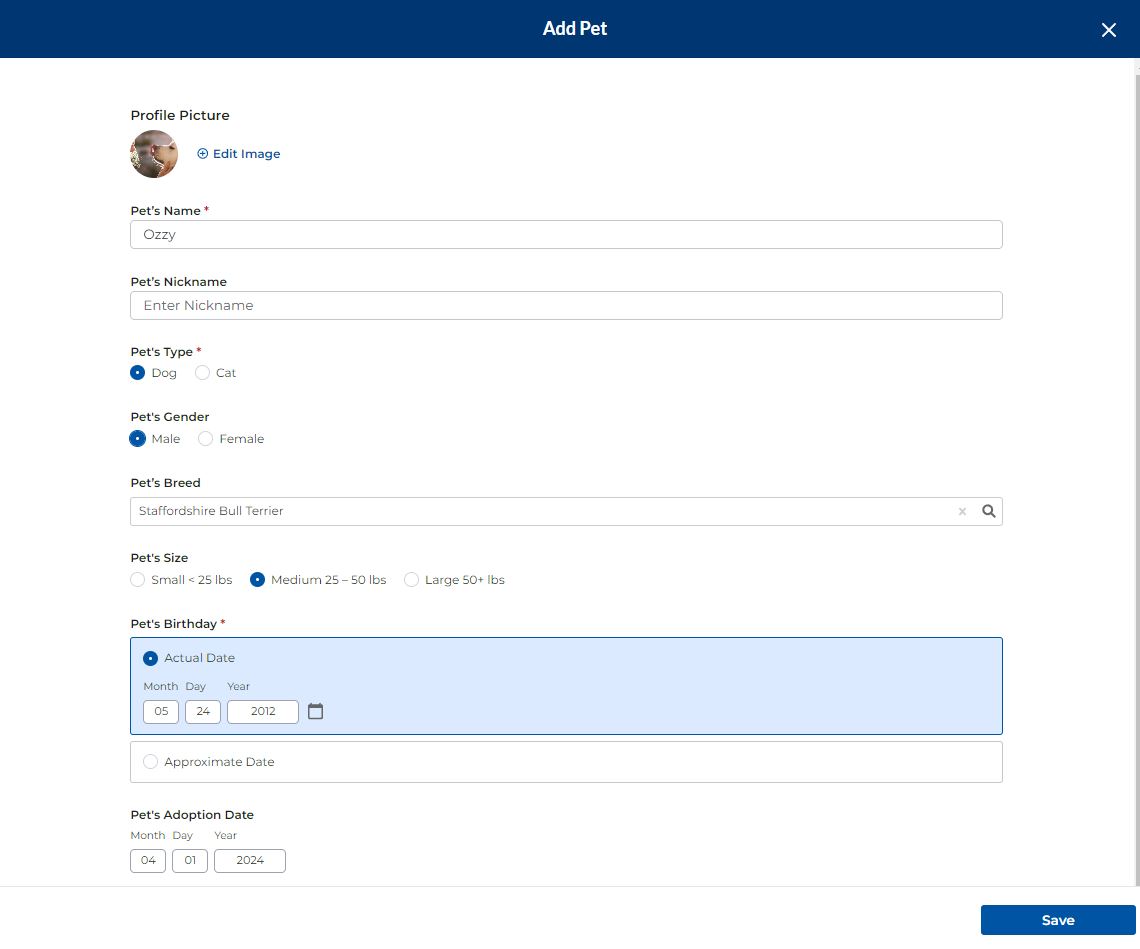Select Medium 25–50 lbs size
Screen dimensions: 1140x949
tap(257, 580)
